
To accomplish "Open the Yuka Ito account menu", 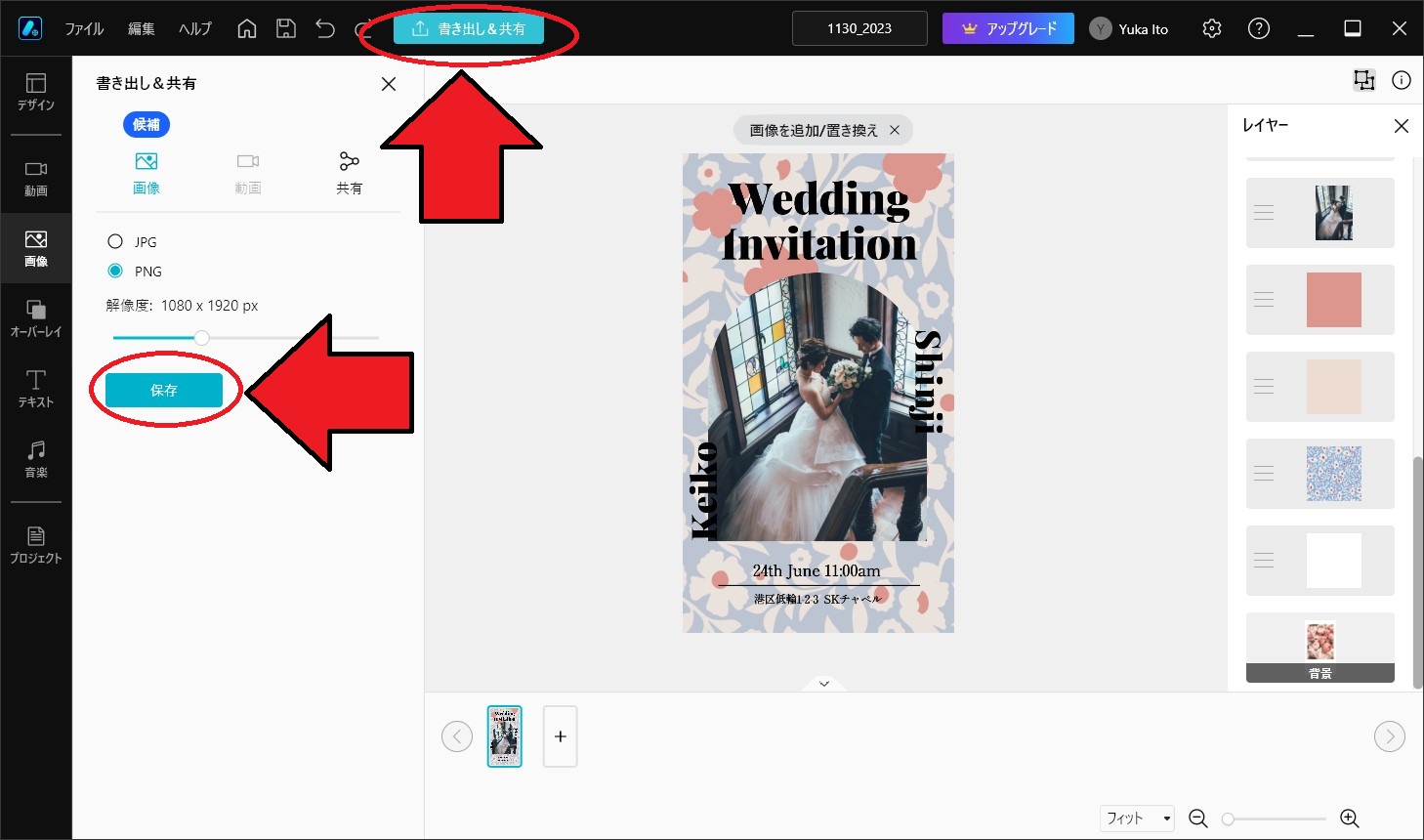I will pos(1129,28).
